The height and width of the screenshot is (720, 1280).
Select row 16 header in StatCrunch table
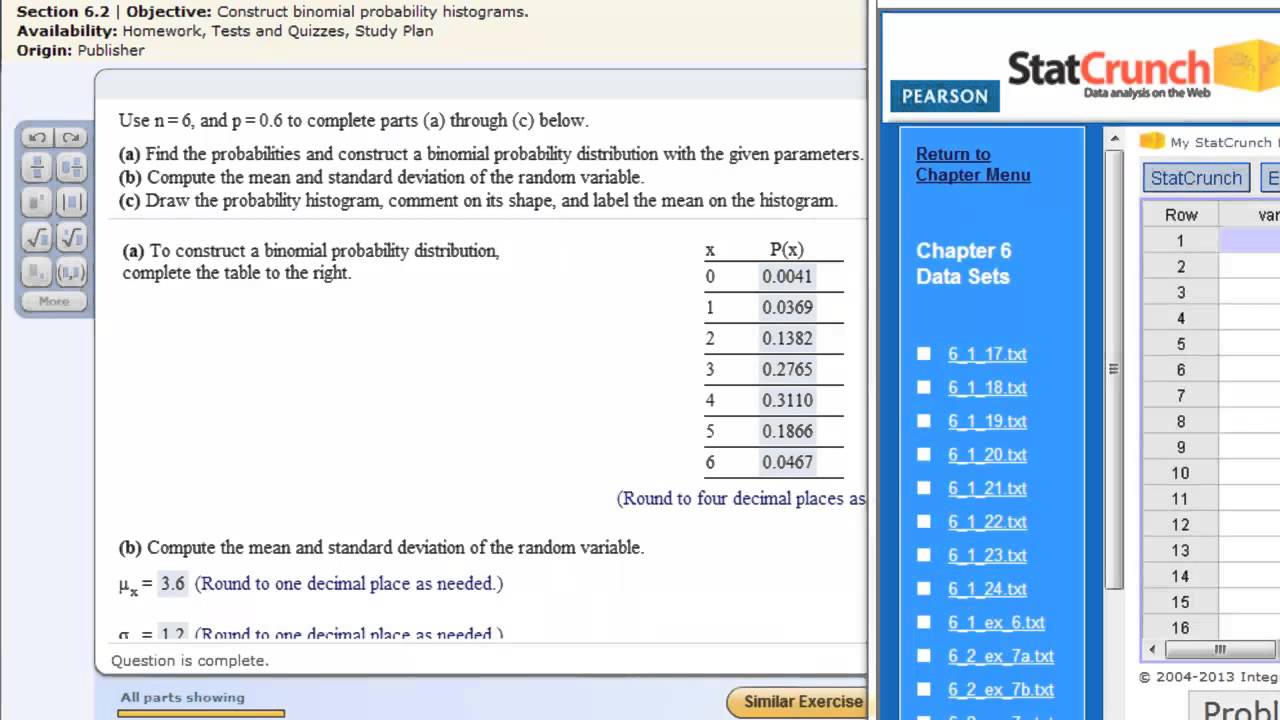tap(1181, 628)
